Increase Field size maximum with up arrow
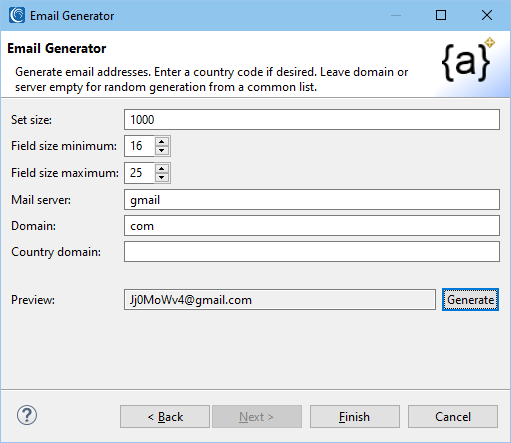Image resolution: width=511 pixels, height=443 pixels. click(x=162, y=168)
